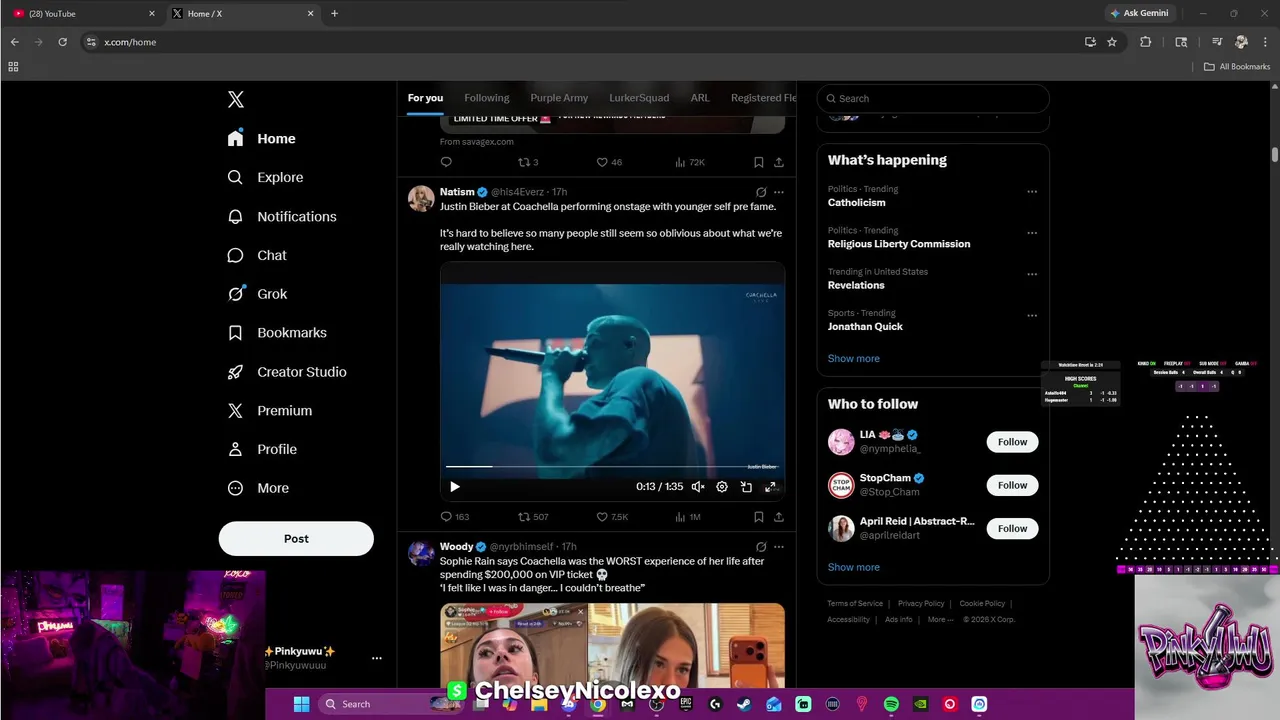
Task: Reply to the savagex ad post
Action: [446, 162]
